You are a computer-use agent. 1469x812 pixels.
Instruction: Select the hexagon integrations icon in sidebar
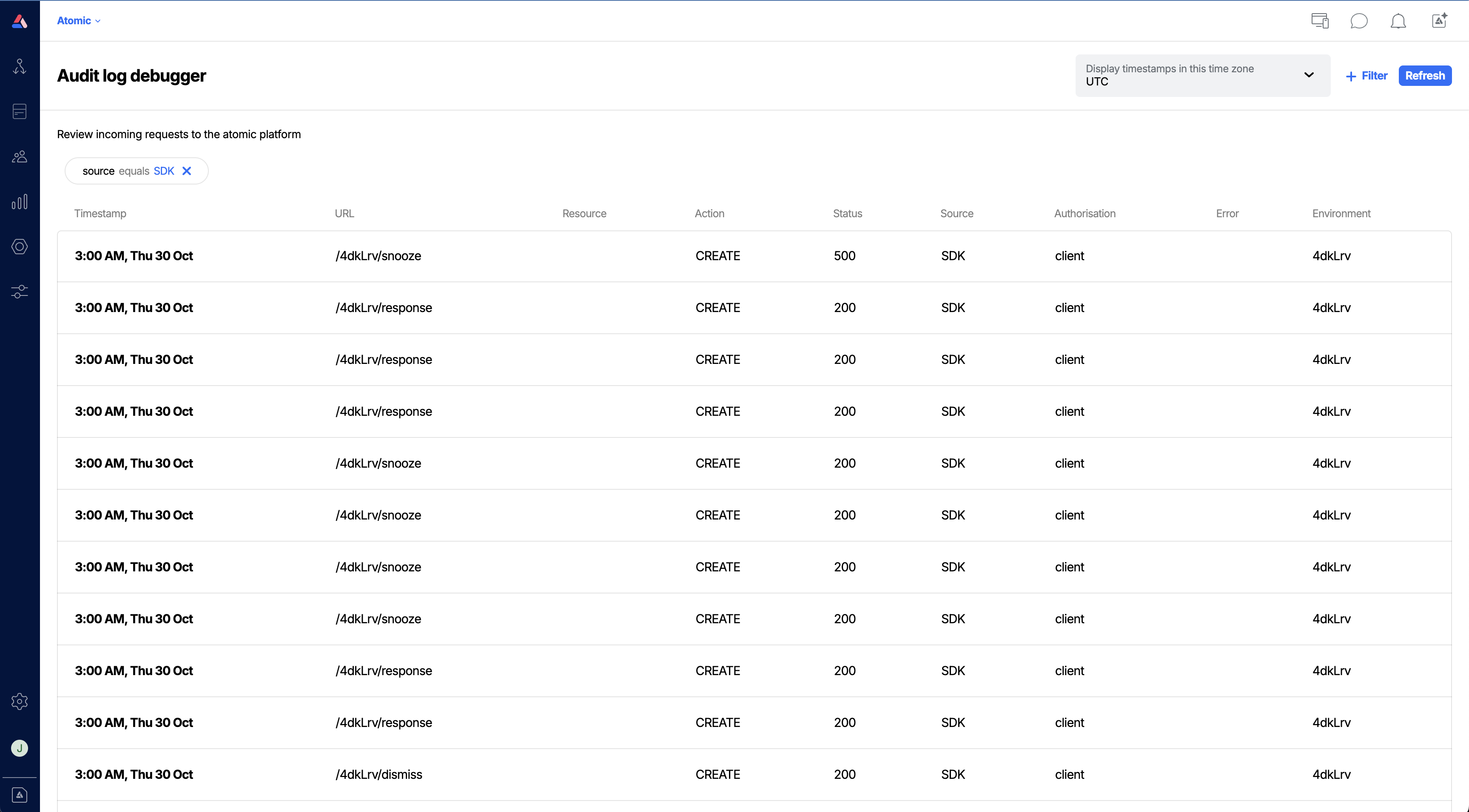point(20,246)
